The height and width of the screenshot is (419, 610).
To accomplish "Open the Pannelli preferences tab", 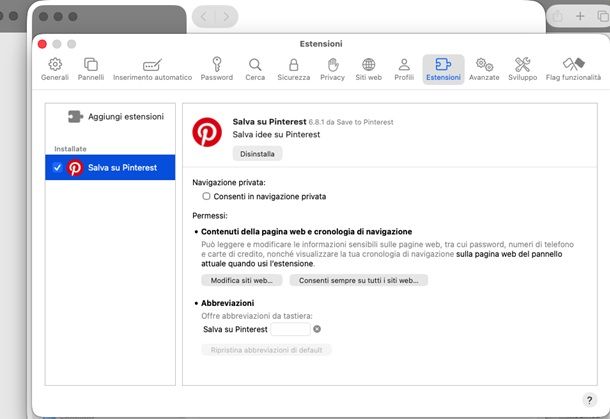I will 91,69.
